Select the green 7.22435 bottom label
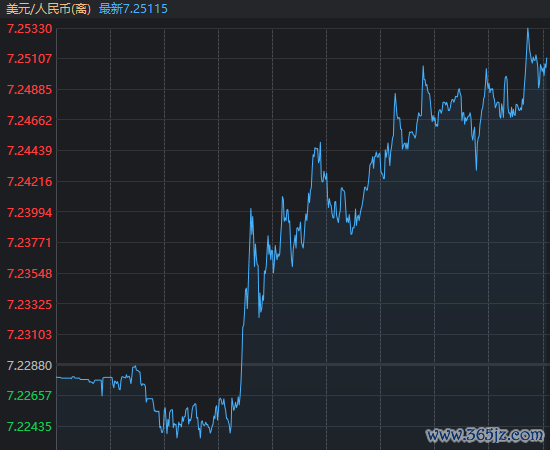Viewport: 550px width, 450px height. pos(29,427)
